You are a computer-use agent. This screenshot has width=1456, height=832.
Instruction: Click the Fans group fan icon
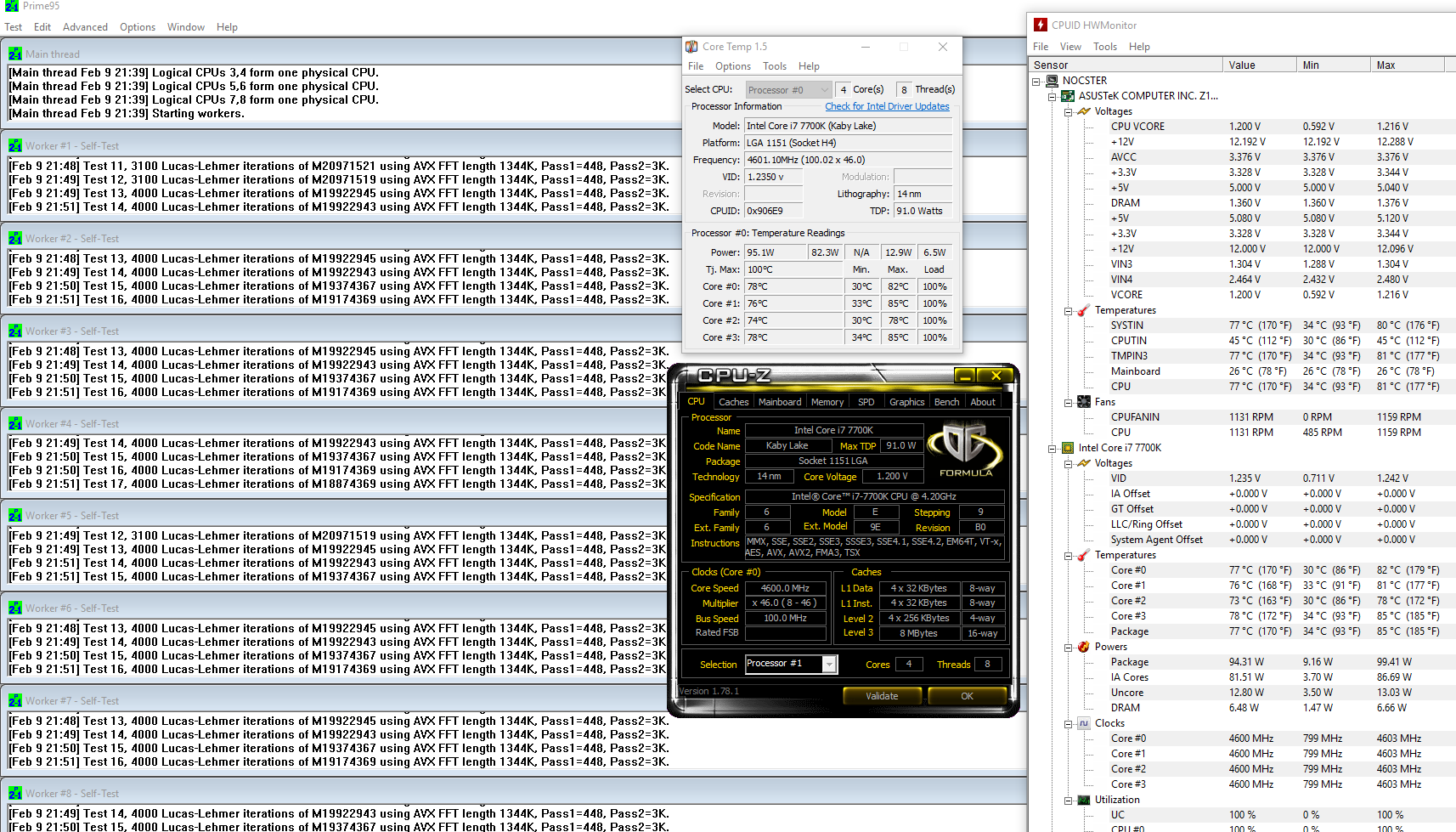tap(1084, 402)
